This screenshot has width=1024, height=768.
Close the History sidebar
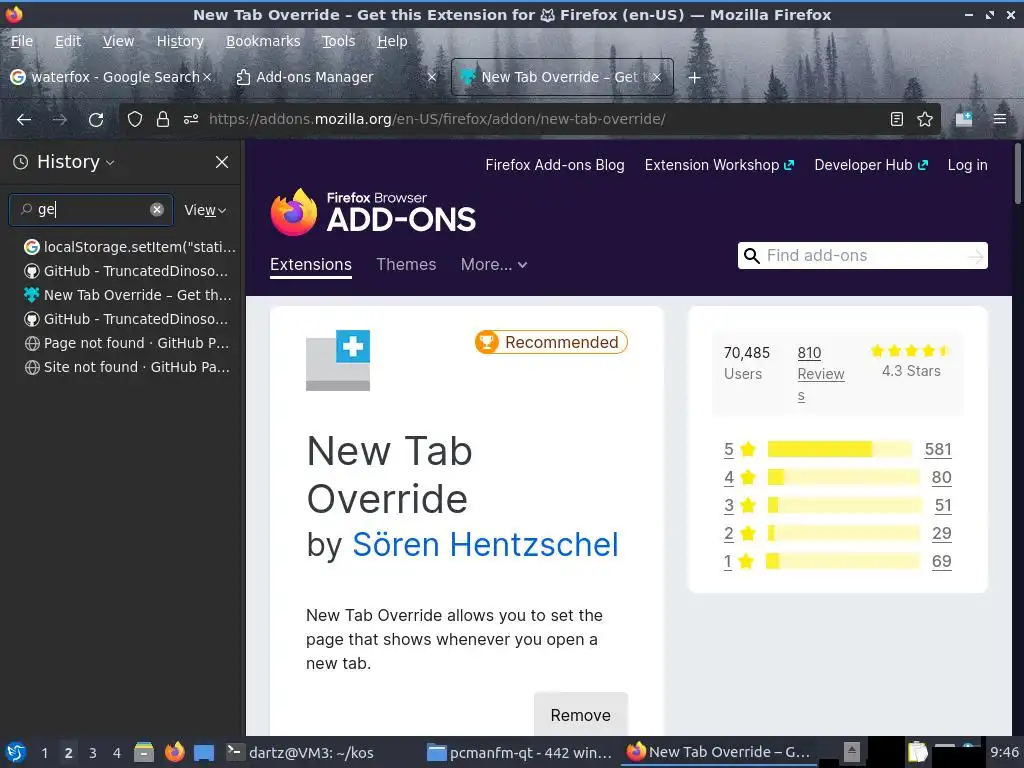click(x=222, y=162)
